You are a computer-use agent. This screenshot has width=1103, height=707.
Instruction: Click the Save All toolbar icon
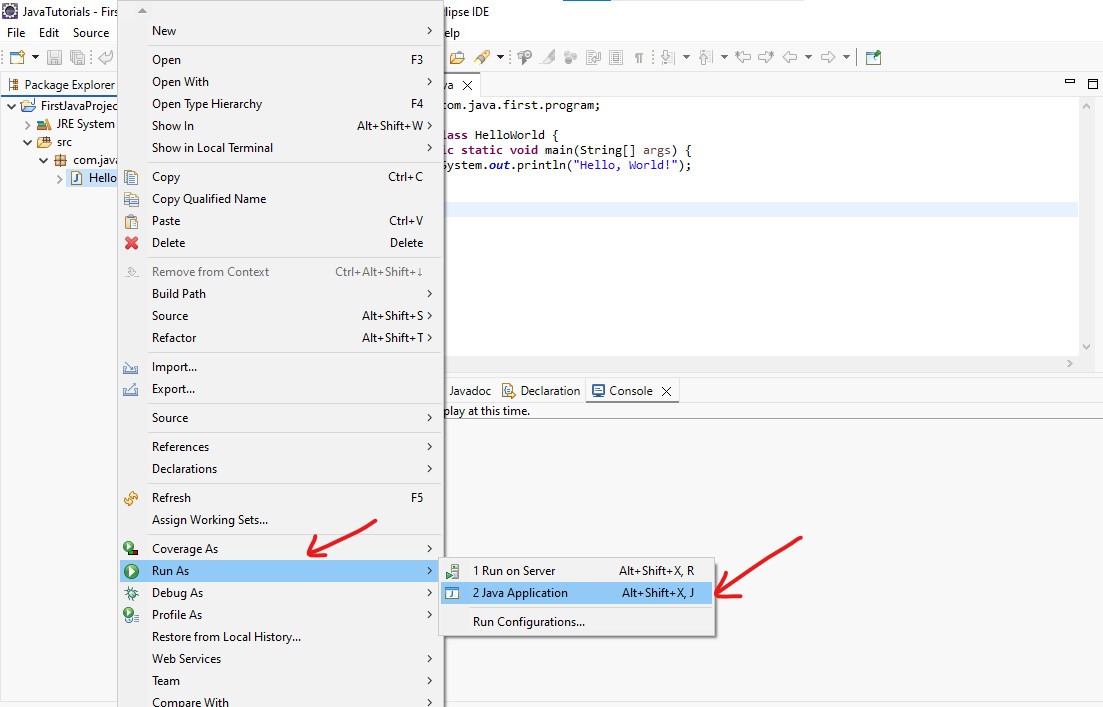[x=77, y=57]
